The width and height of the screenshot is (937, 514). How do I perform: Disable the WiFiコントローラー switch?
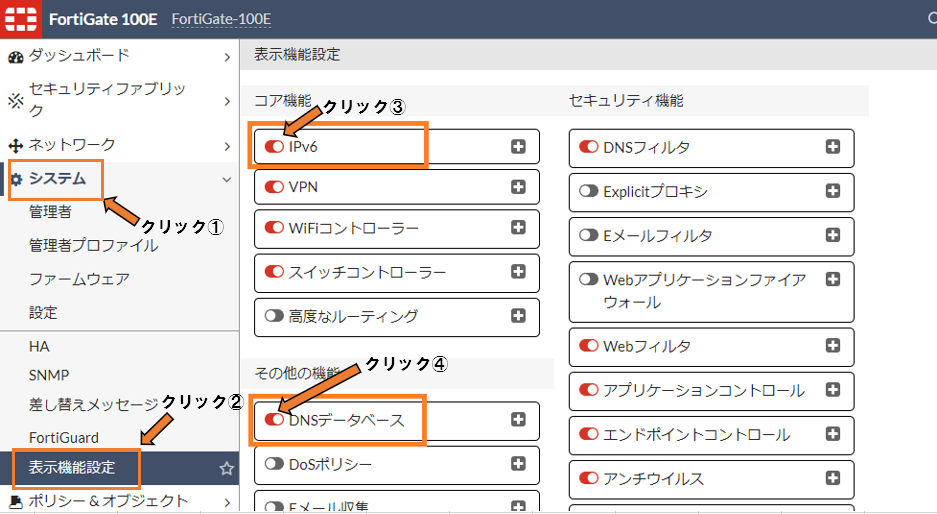(x=274, y=227)
